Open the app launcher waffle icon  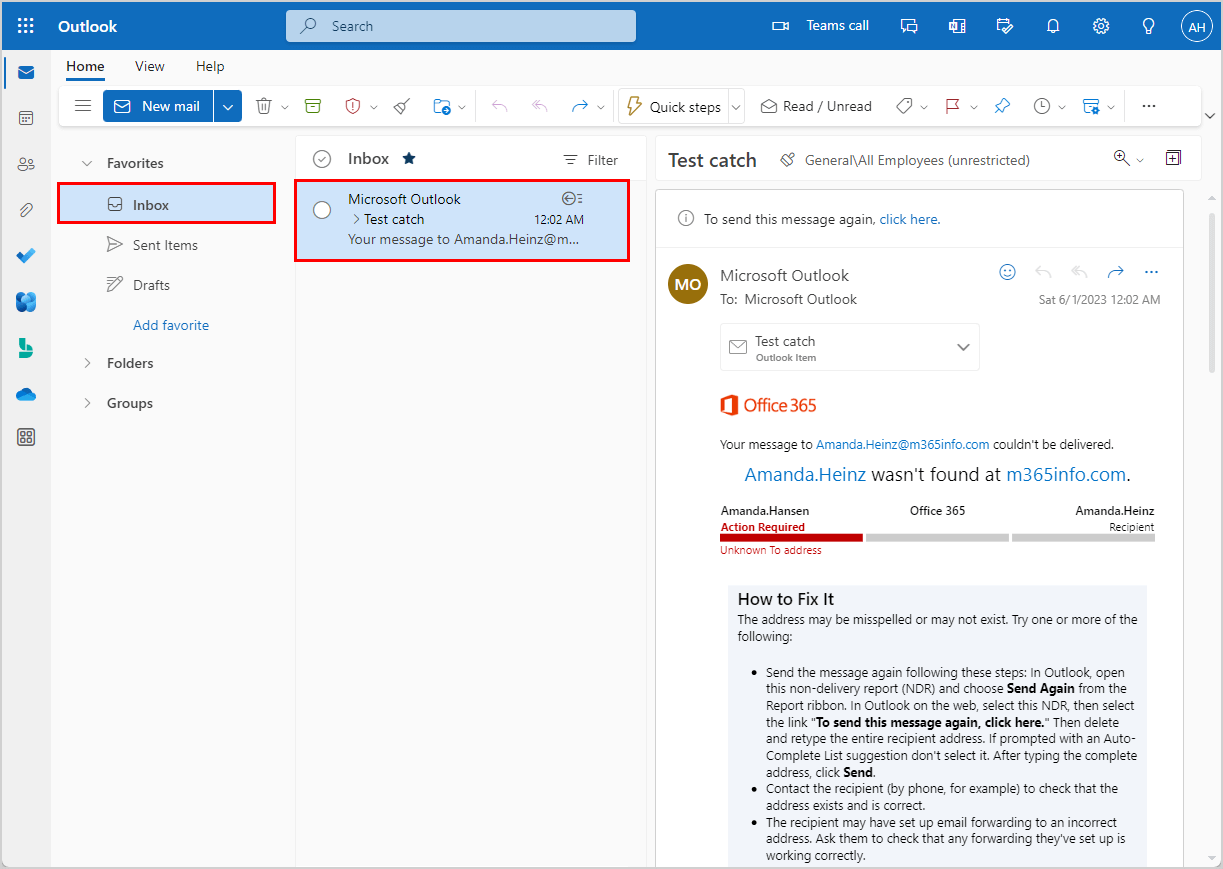click(26, 26)
